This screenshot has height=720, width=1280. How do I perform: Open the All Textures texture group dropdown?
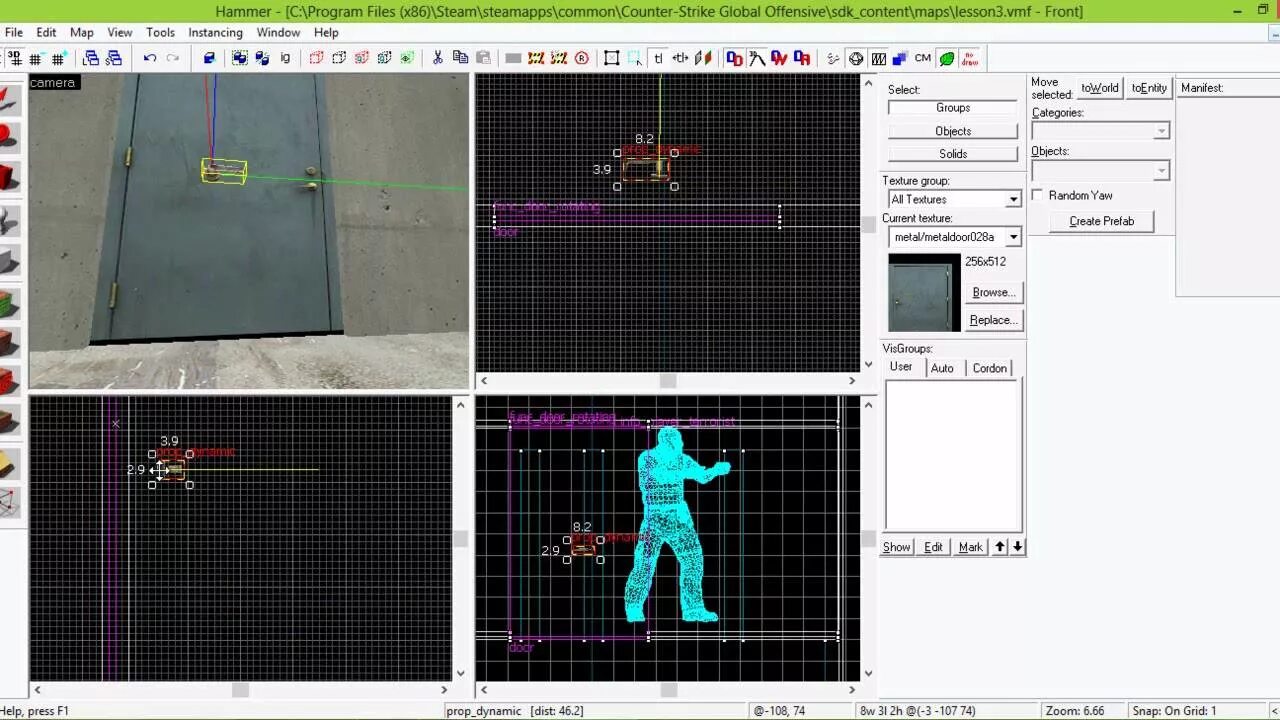1013,199
